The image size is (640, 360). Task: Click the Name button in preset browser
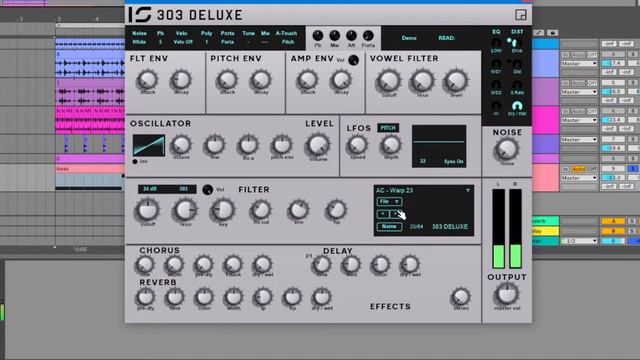pos(389,227)
